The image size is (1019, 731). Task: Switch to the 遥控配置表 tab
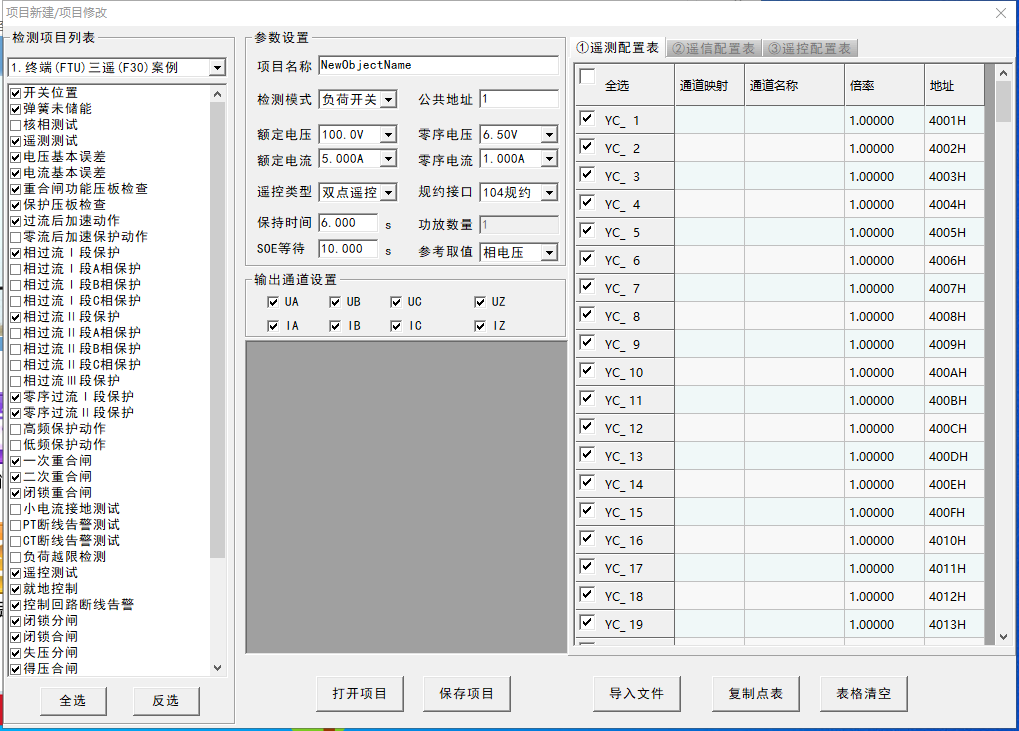(x=810, y=48)
